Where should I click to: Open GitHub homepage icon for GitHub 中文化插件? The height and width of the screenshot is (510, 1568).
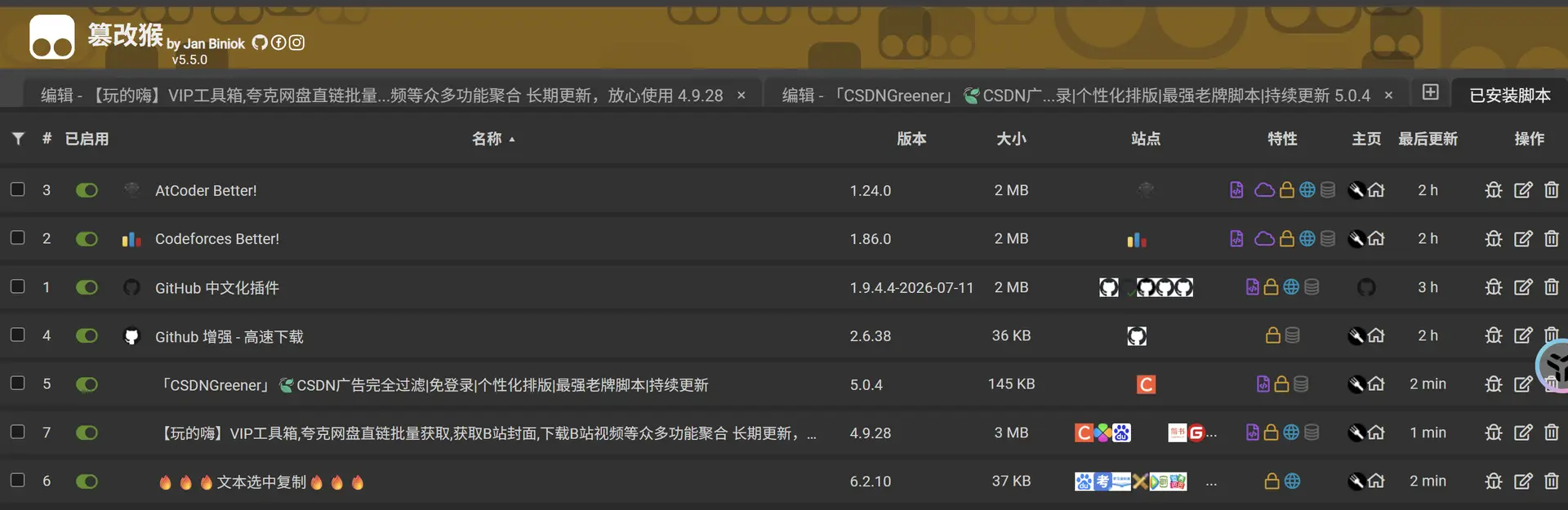1366,287
